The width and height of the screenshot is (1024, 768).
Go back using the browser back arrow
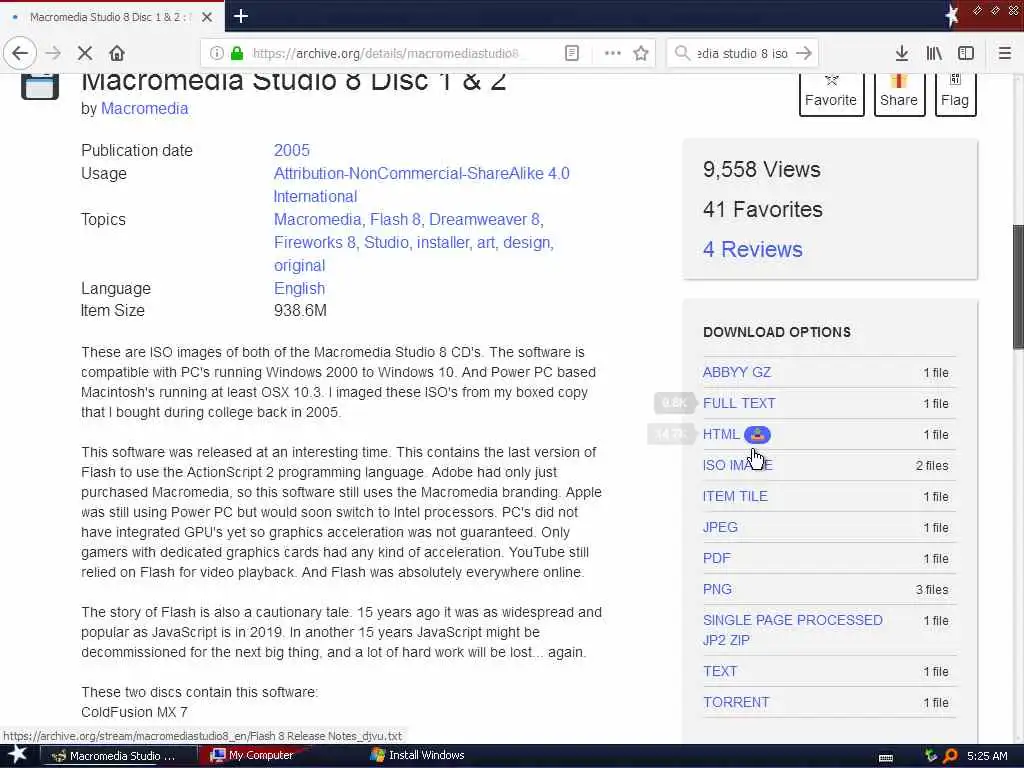pos(20,53)
